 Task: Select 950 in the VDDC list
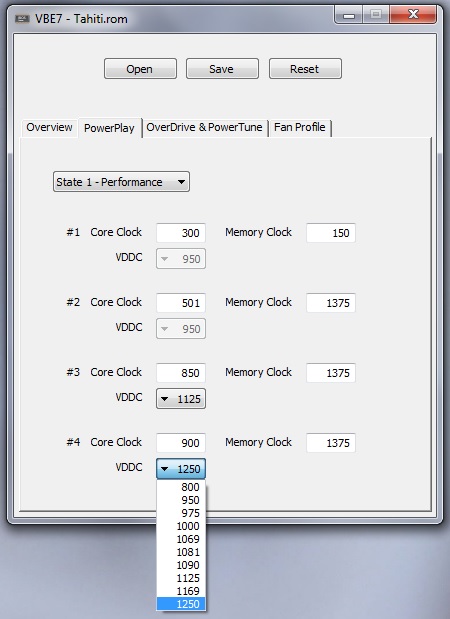181,500
